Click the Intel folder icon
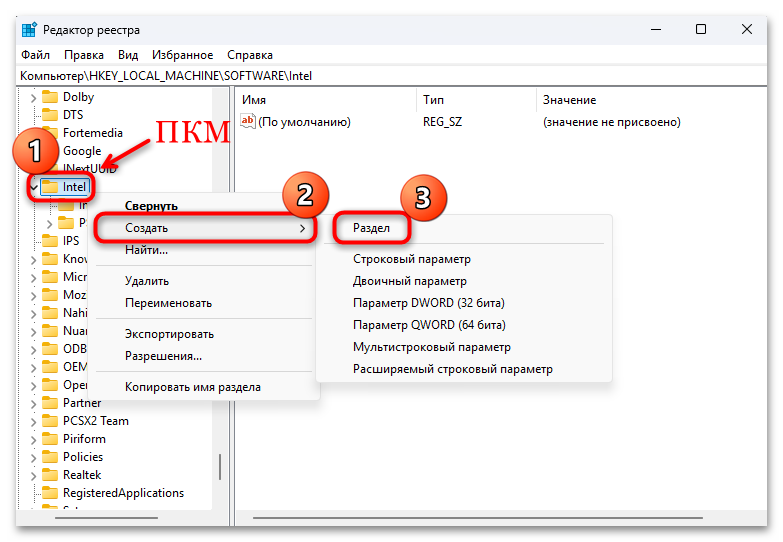Screen dimensions: 783x542 tap(50, 186)
